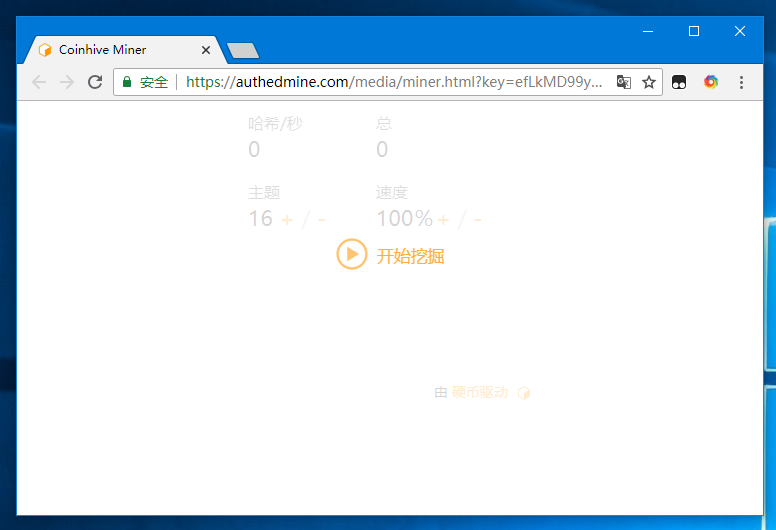This screenshot has height=530, width=776.
Task: Click the 开始挖掘 start mining text
Action: pos(410,256)
